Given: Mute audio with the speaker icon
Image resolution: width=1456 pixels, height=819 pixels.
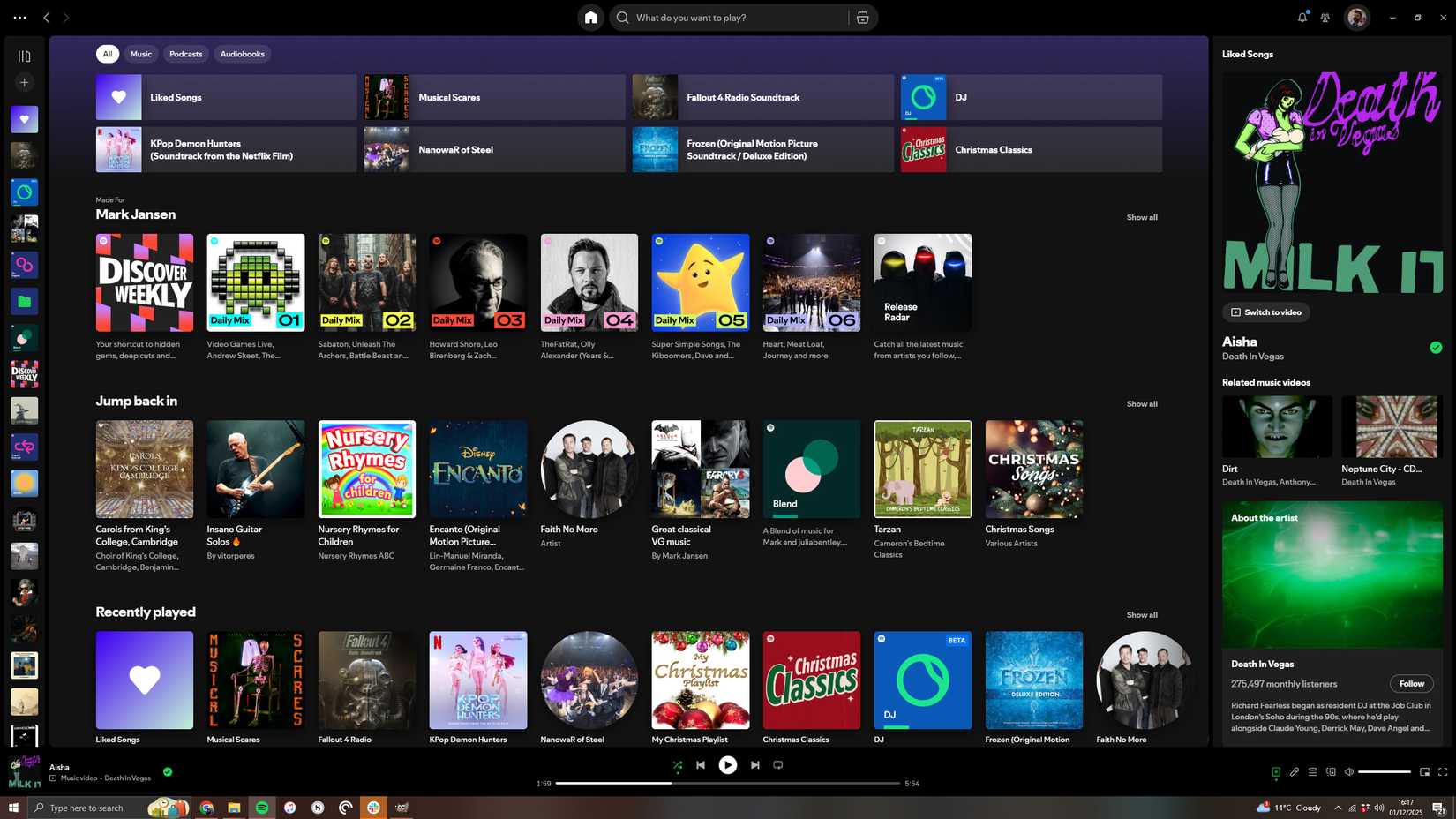Looking at the screenshot, I should pos(1349,771).
